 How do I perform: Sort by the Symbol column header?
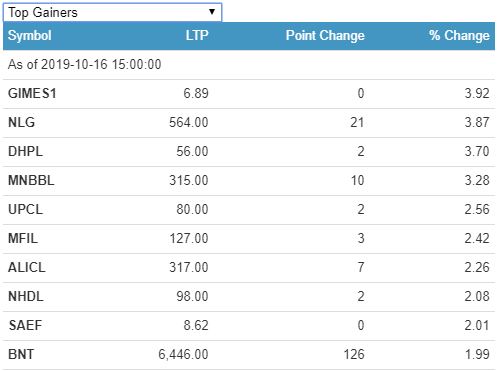30,36
